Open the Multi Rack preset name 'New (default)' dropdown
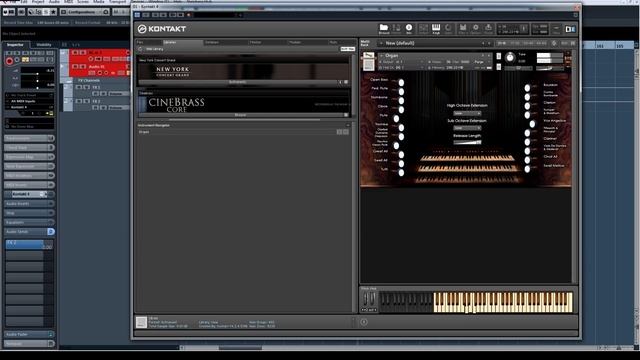This screenshot has height=360, width=640. coord(431,43)
